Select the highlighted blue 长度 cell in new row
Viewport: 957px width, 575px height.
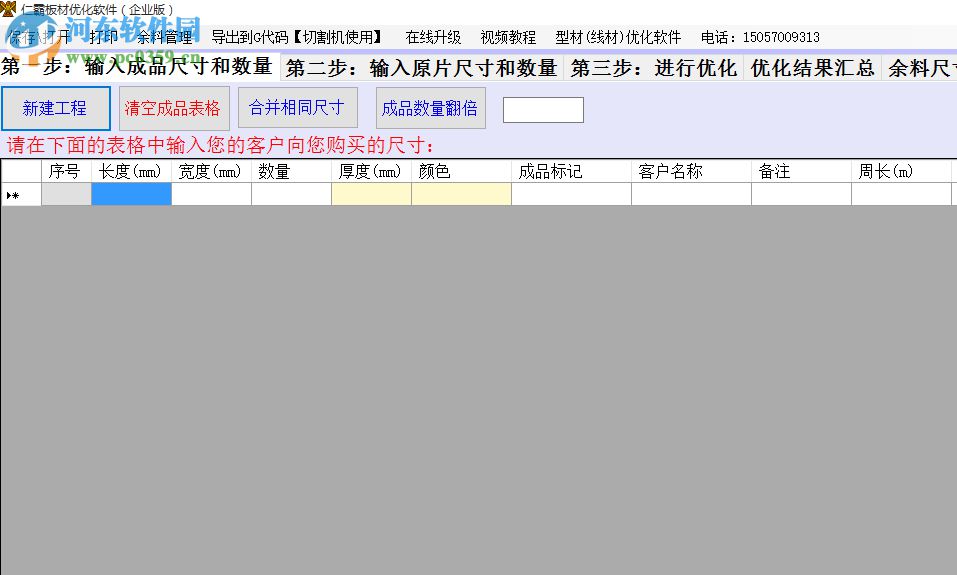click(x=131, y=194)
